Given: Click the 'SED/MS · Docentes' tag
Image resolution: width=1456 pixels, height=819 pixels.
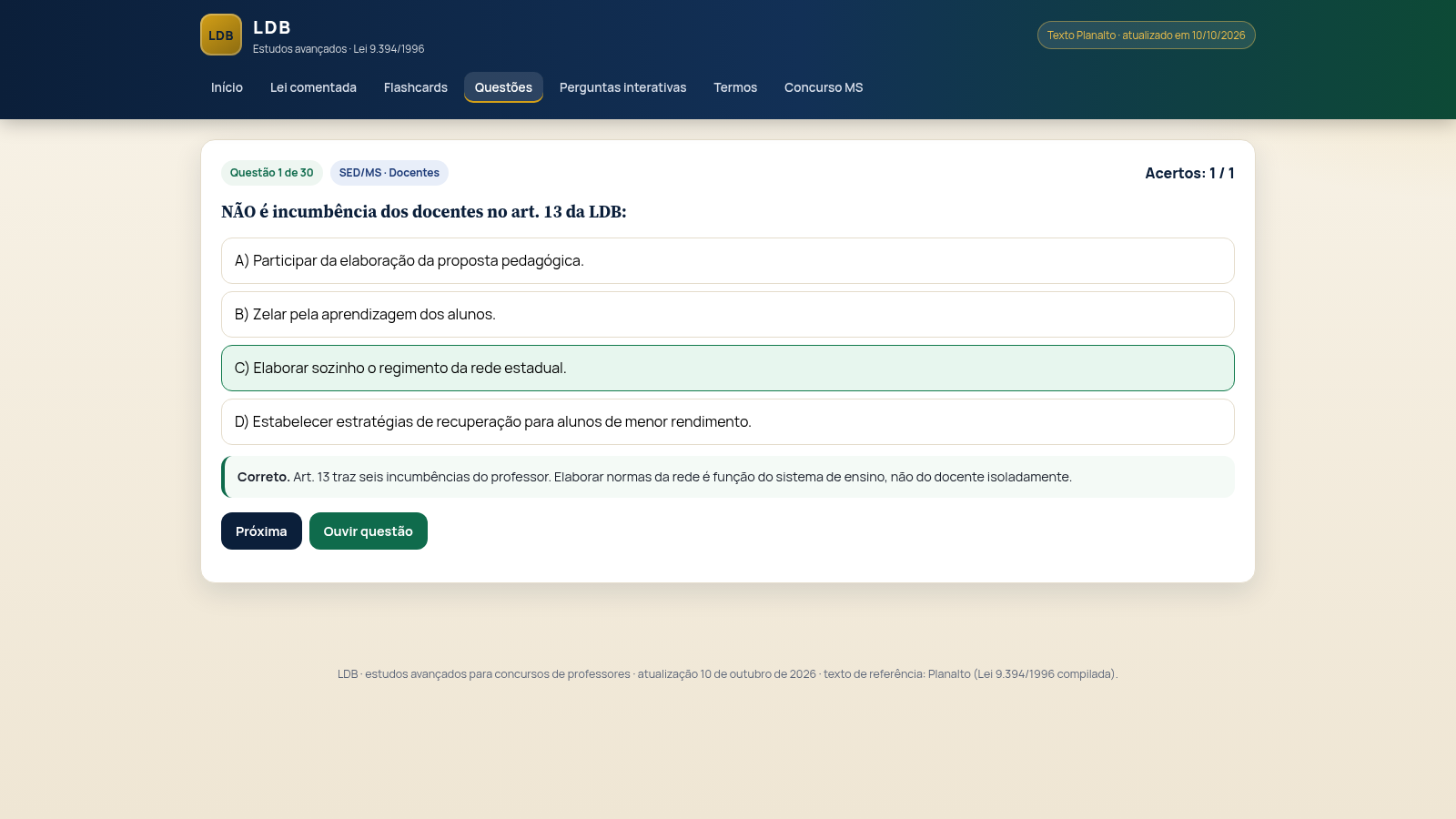Looking at the screenshot, I should [x=389, y=173].
